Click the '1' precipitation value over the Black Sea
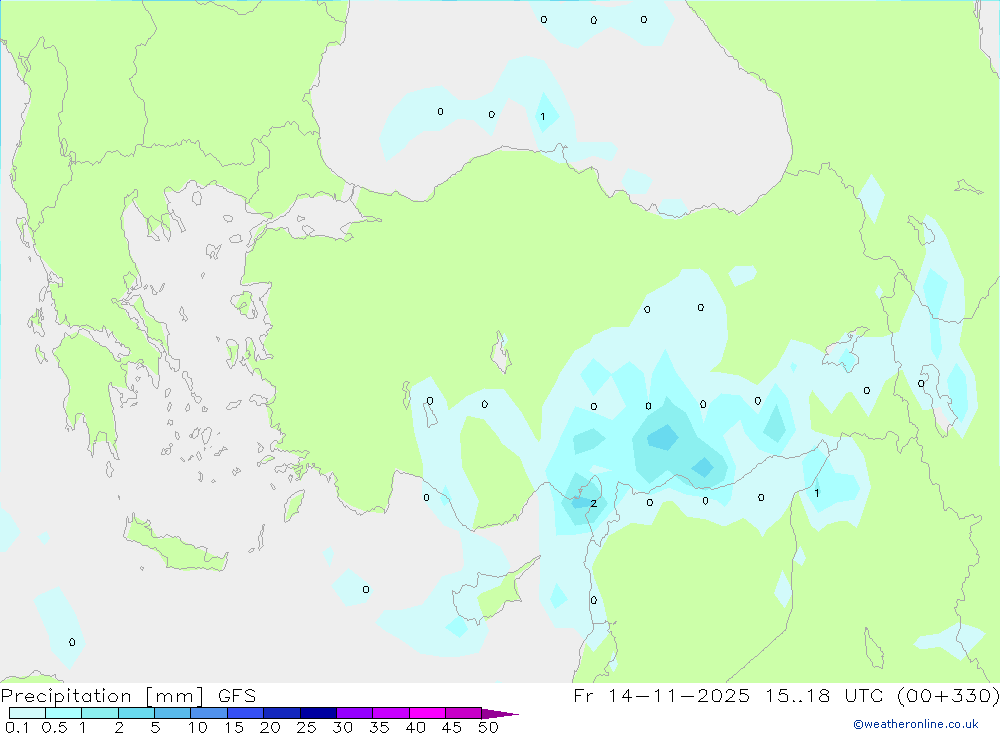1000x733 pixels. 543,116
